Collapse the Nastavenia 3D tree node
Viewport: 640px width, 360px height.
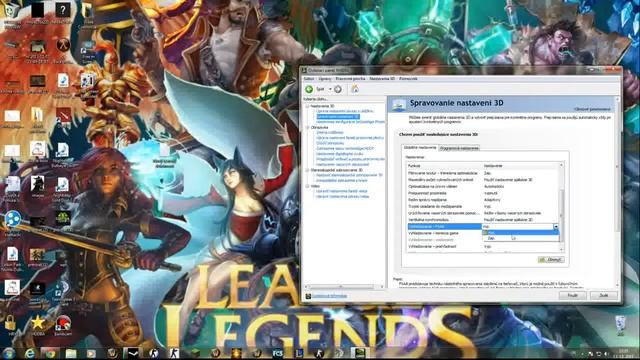307,106
